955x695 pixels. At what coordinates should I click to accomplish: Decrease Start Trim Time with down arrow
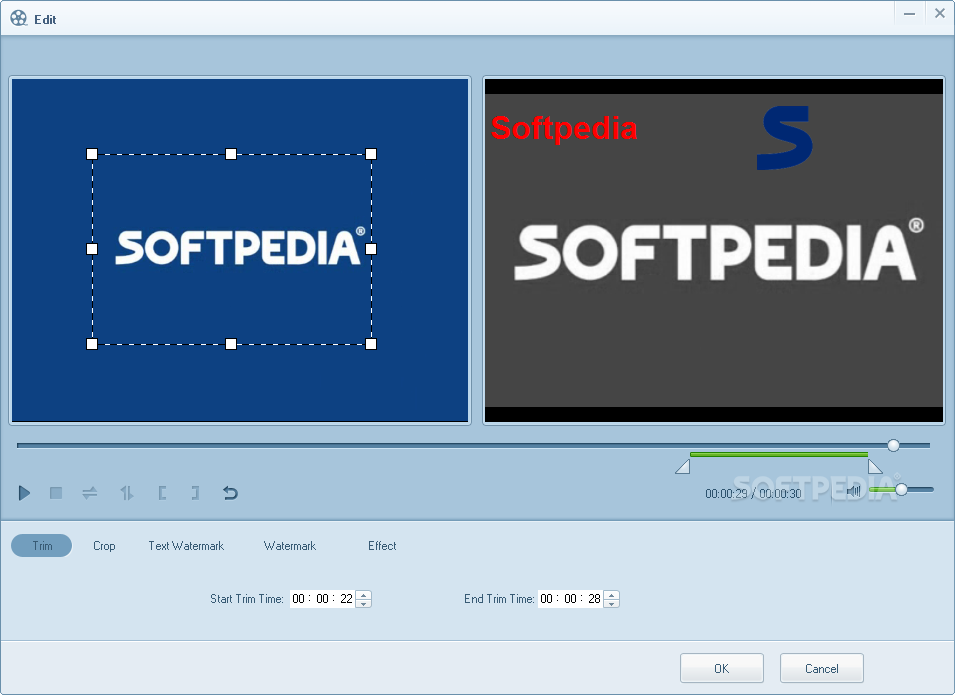coord(364,604)
